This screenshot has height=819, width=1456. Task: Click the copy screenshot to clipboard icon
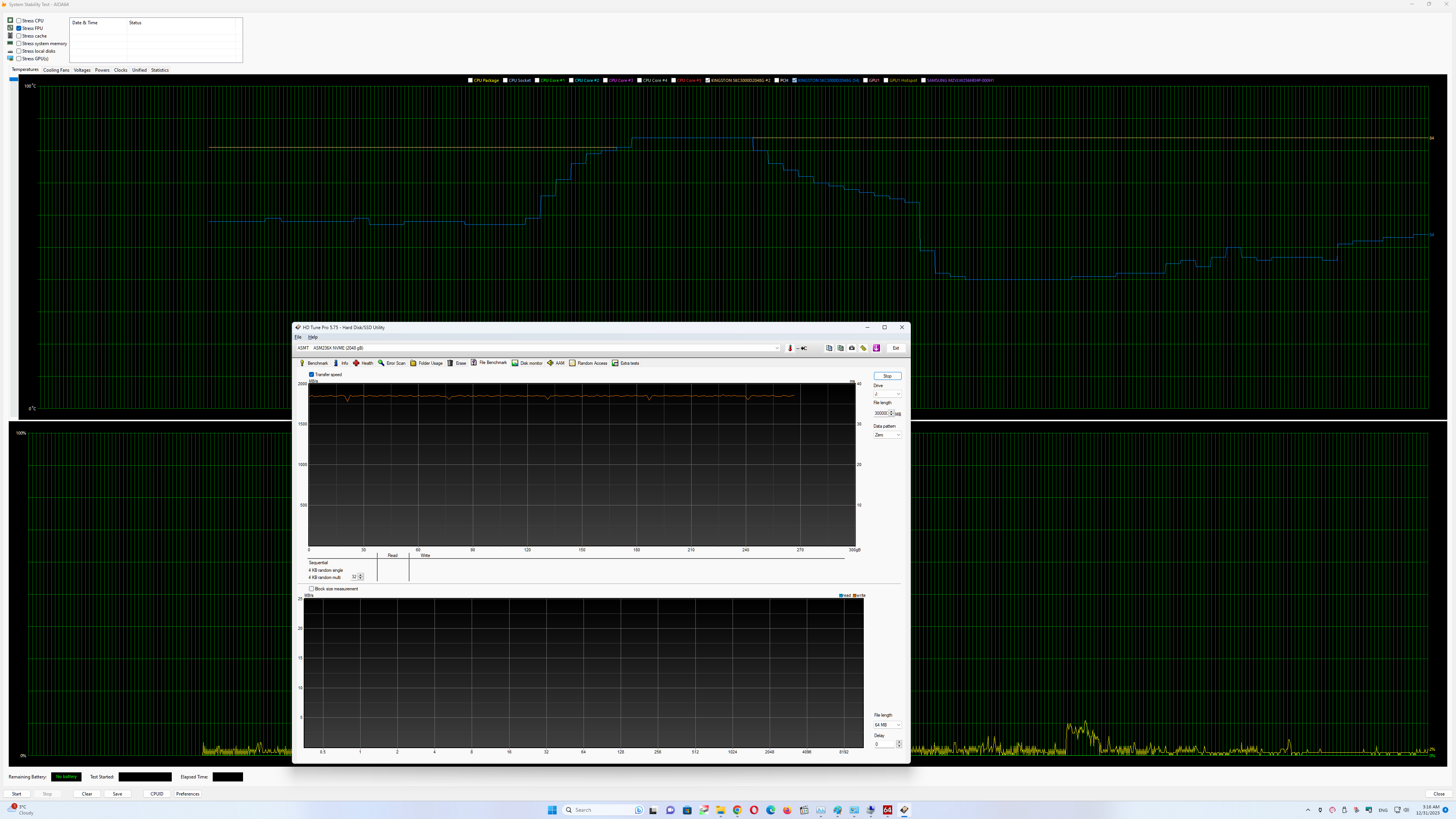click(x=841, y=348)
